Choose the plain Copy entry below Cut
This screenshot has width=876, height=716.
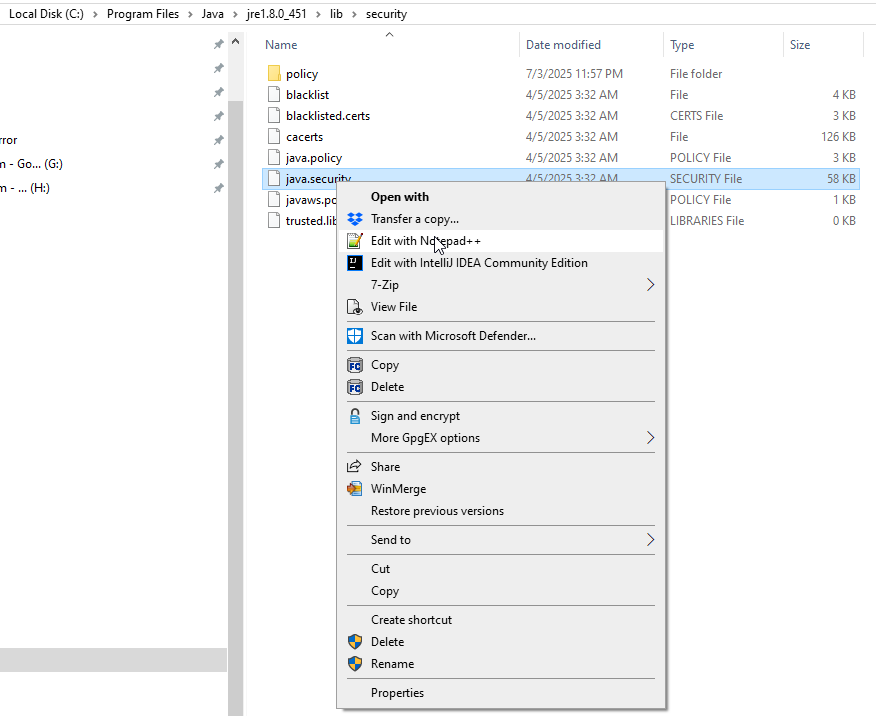click(x=501, y=591)
